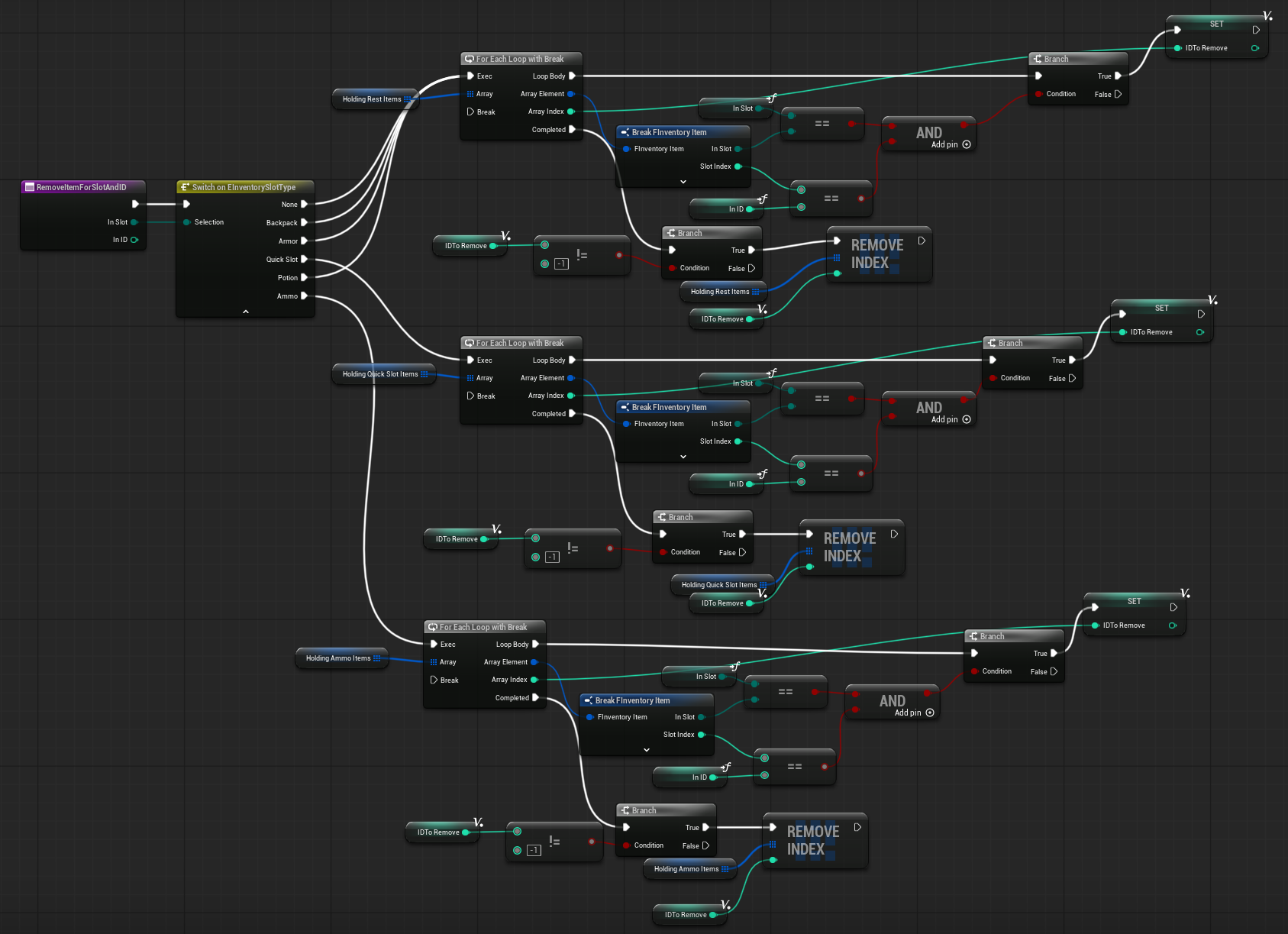Click the -1 value field on the topmost not-equal node
The image size is (1288, 934).
561,263
